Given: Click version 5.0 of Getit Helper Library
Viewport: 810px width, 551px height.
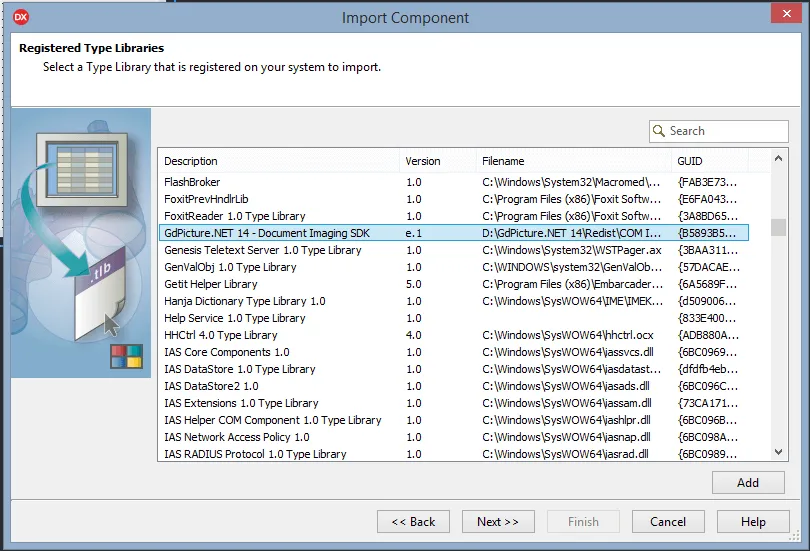Looking at the screenshot, I should [x=414, y=284].
